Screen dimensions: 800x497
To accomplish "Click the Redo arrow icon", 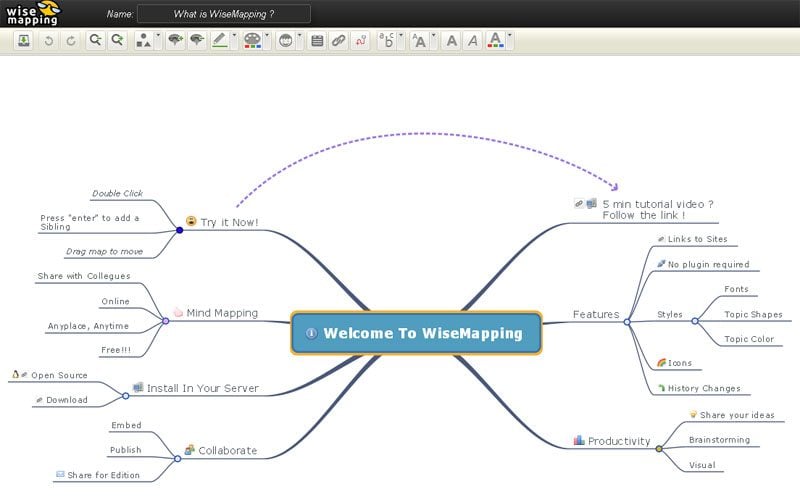I will pyautogui.click(x=70, y=40).
